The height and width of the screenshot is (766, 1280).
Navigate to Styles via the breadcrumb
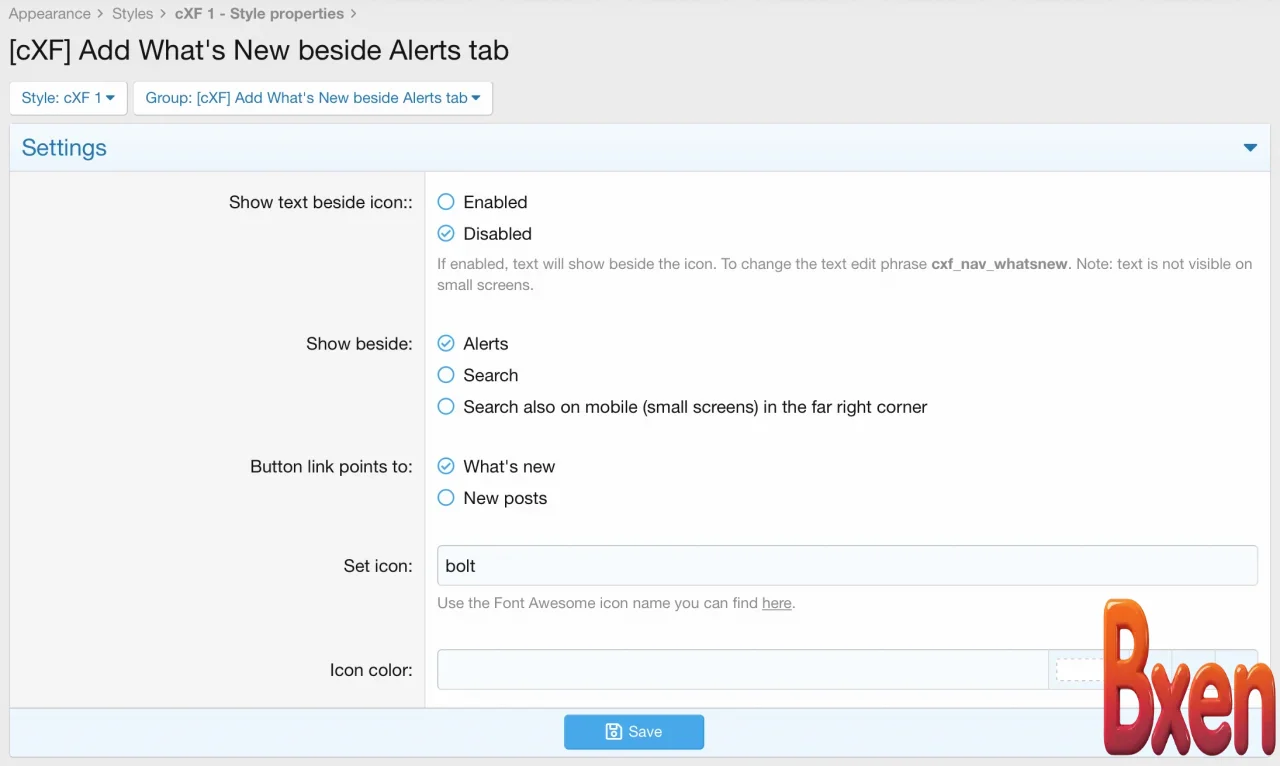coord(132,13)
